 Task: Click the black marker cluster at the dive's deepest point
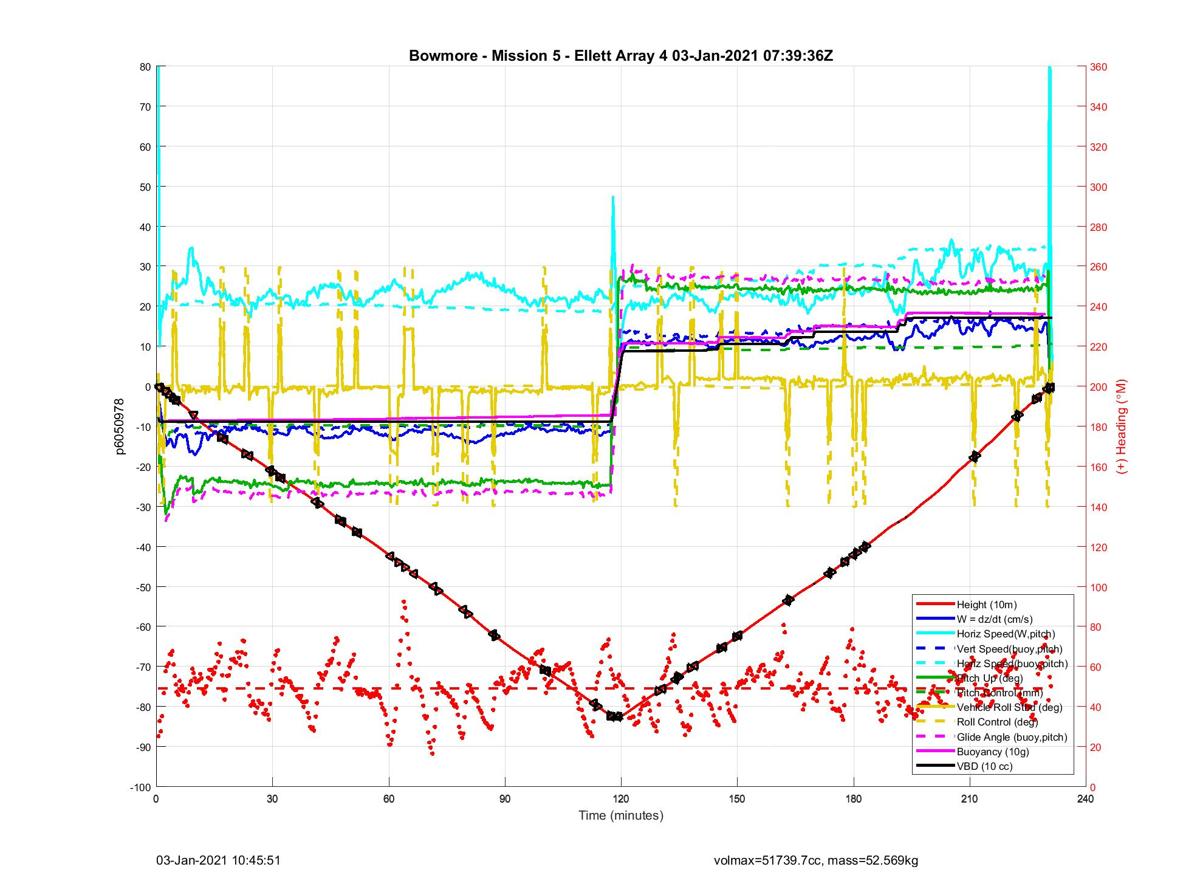click(615, 716)
